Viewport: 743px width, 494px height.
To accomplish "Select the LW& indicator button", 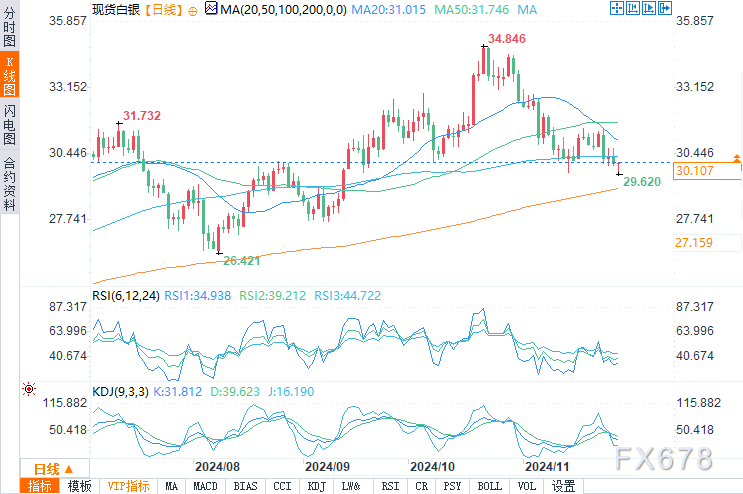I will coord(351,486).
